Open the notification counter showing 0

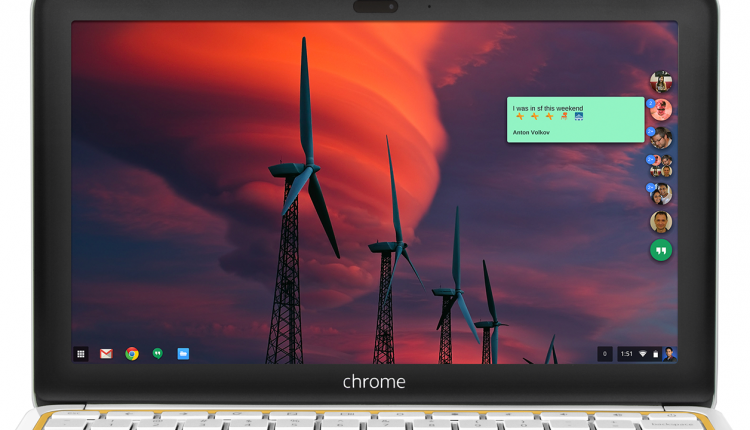[x=604, y=354]
